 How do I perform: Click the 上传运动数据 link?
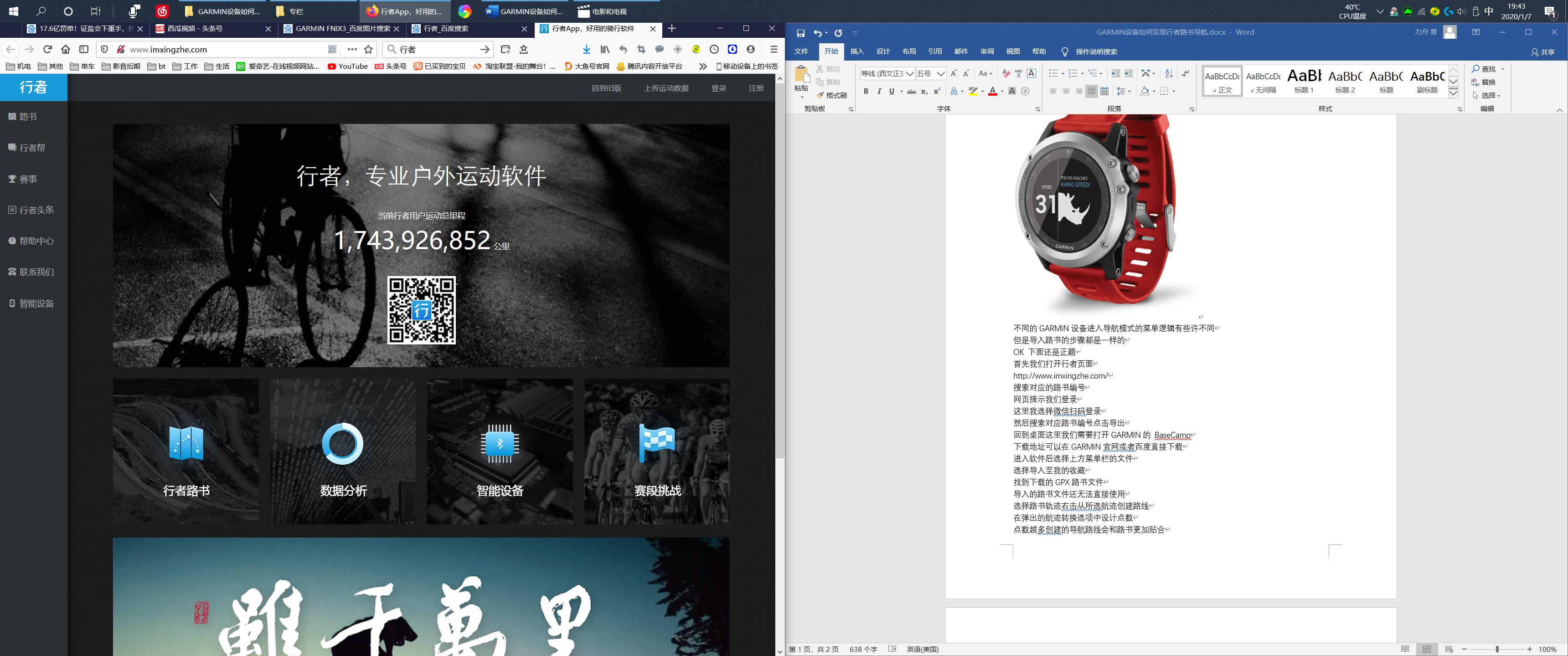pos(666,87)
